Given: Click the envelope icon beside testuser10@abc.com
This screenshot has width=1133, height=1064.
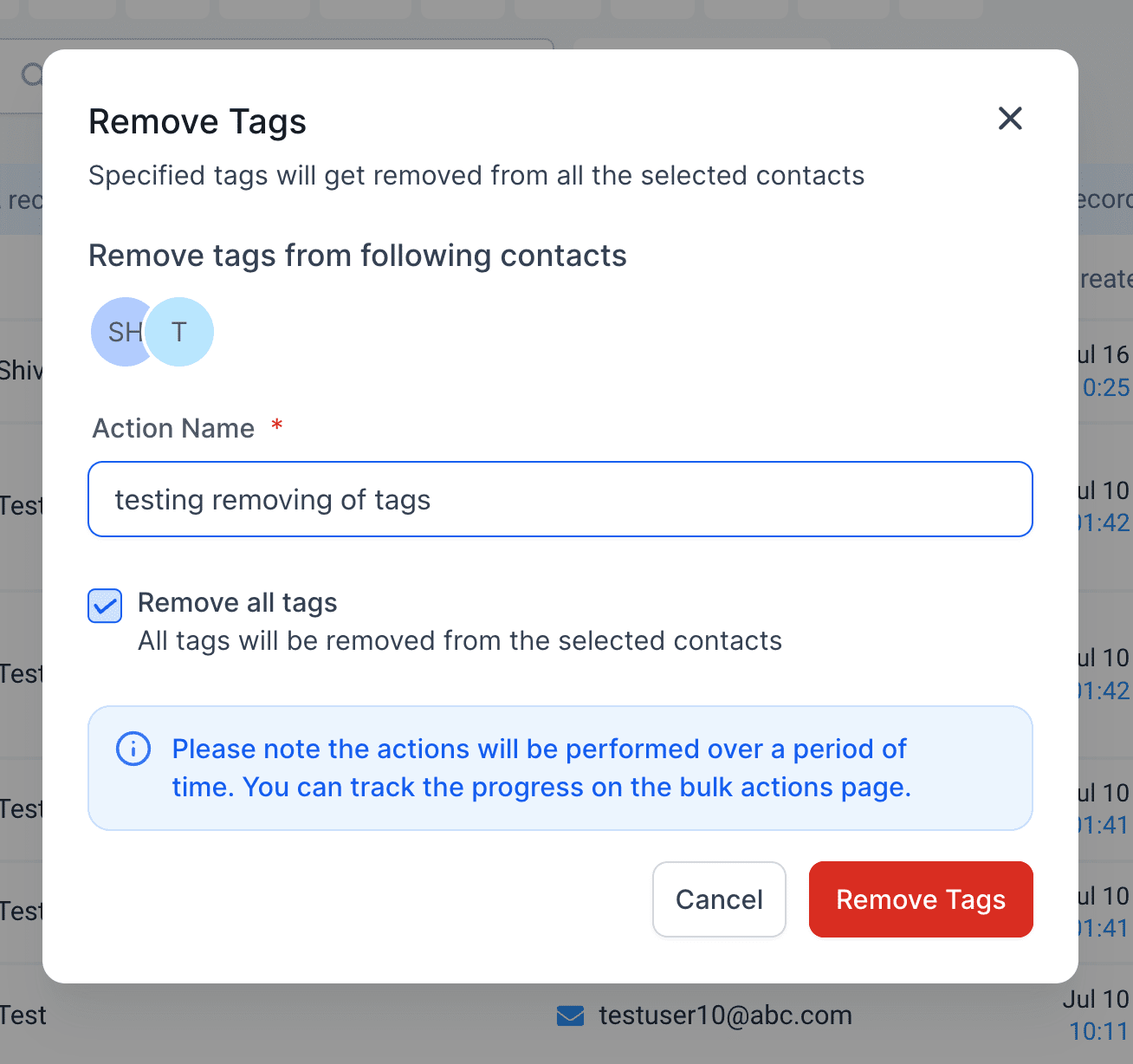Looking at the screenshot, I should coord(570,1015).
